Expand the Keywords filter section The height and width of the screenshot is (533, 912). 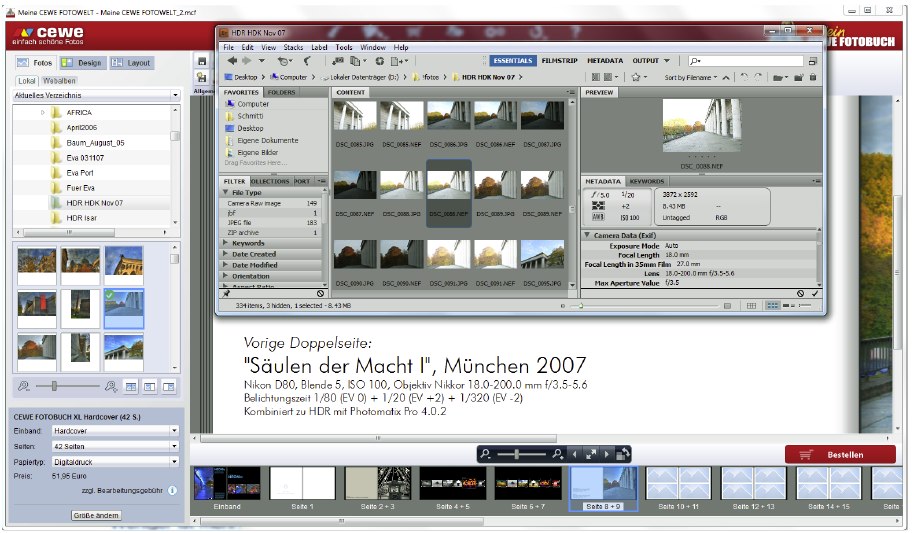(248, 243)
